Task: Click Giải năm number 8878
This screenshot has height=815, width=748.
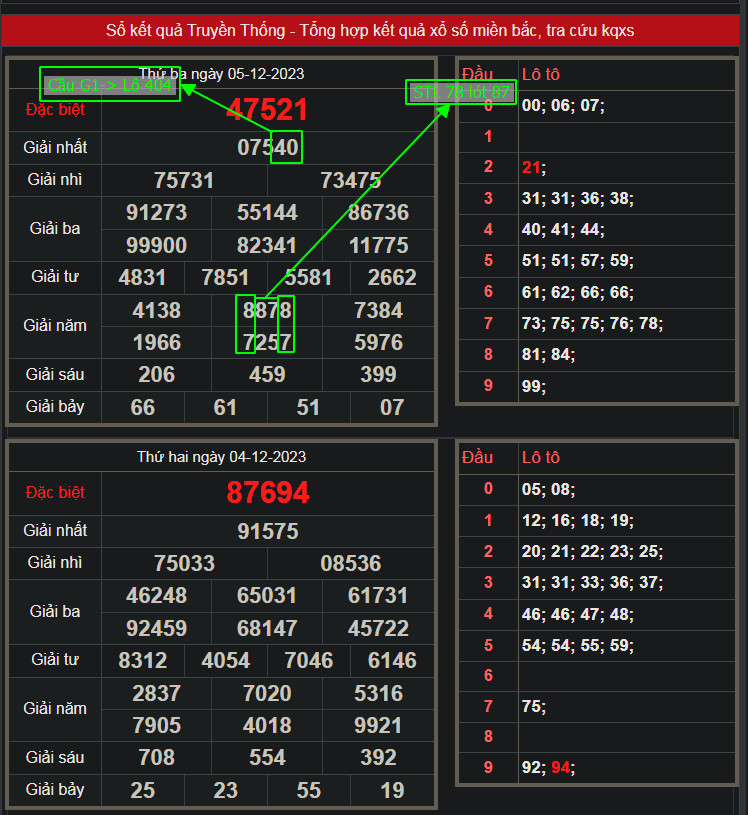Action: [x=267, y=311]
